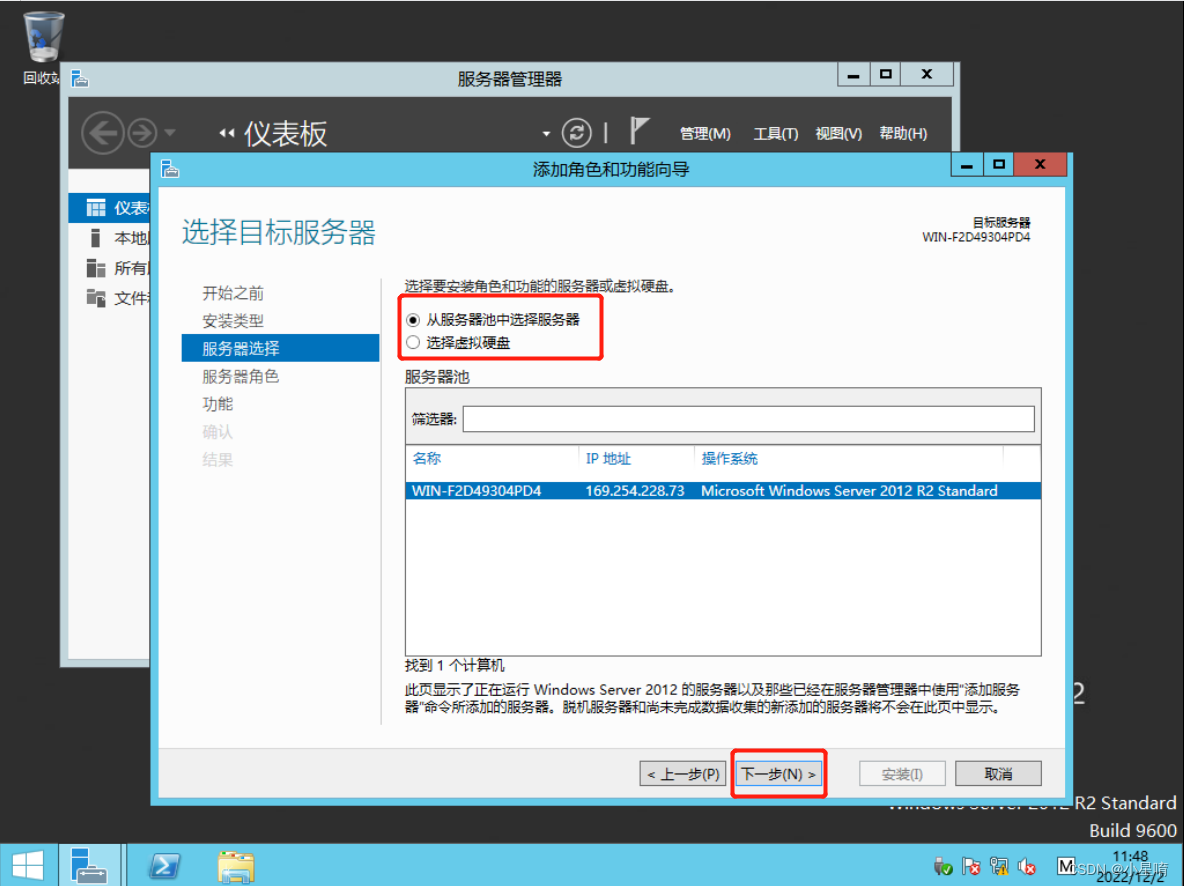
Task: Select the 服务器选择 wizard step
Action: 280,348
